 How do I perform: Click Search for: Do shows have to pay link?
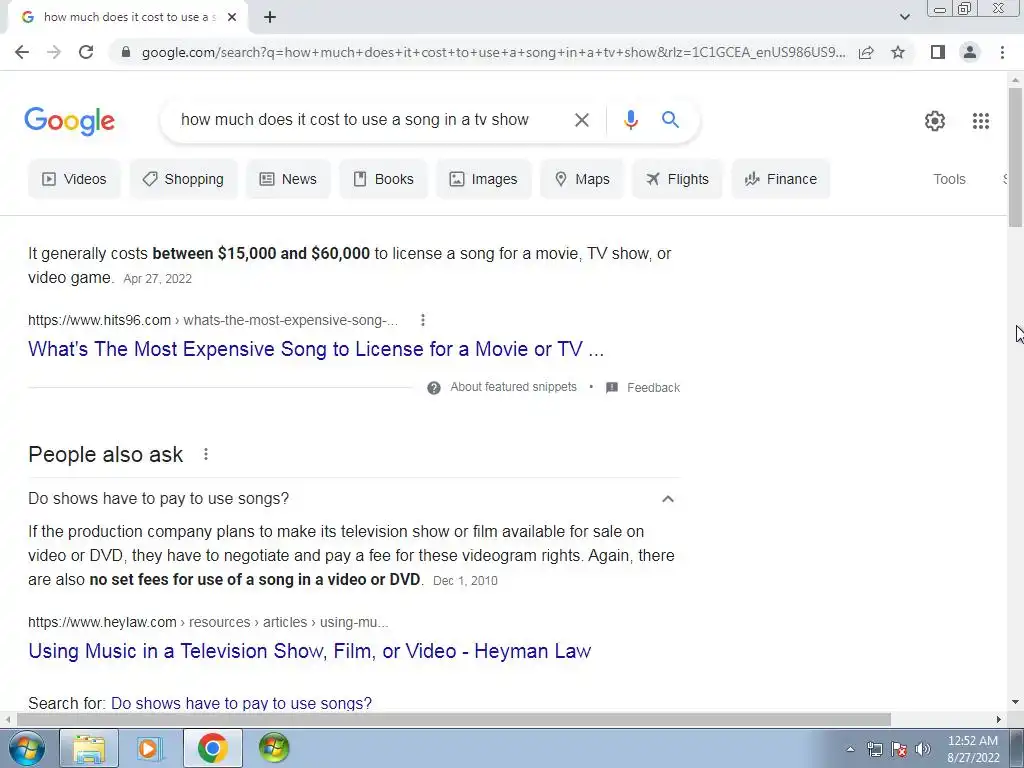(241, 703)
